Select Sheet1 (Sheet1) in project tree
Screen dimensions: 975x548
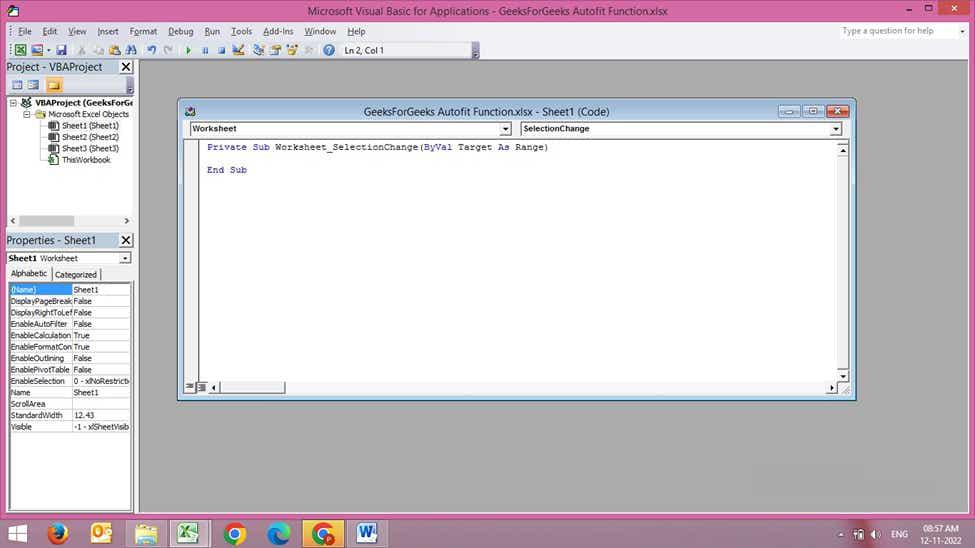pos(90,126)
